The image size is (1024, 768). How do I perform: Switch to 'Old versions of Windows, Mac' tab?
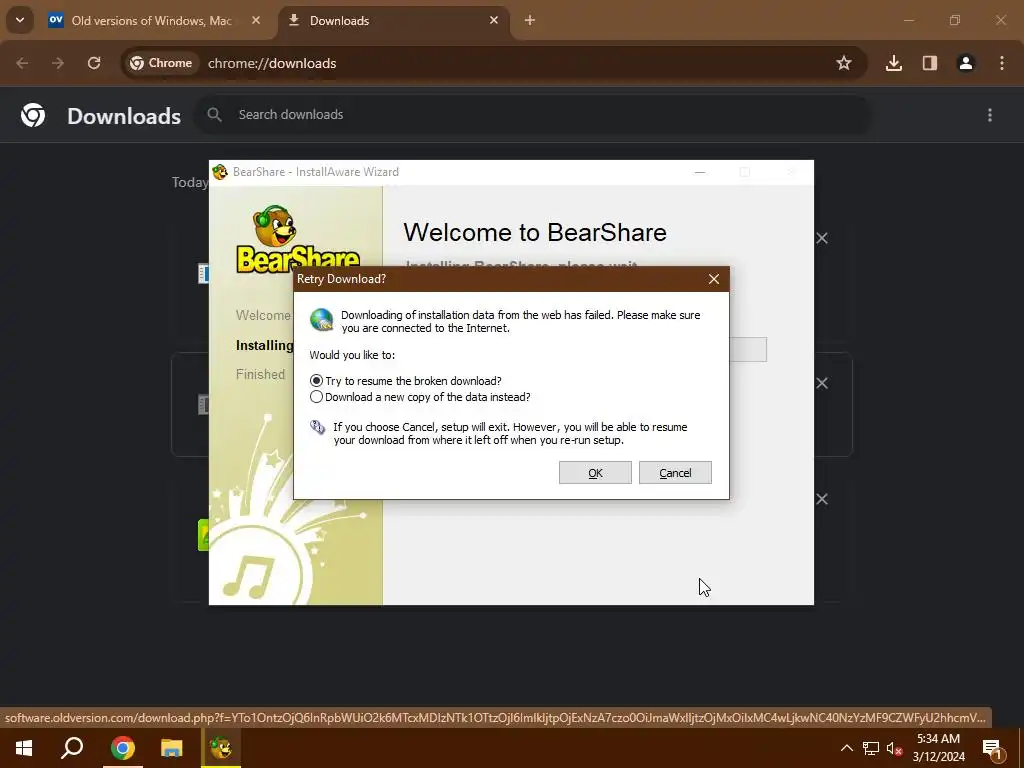152,21
